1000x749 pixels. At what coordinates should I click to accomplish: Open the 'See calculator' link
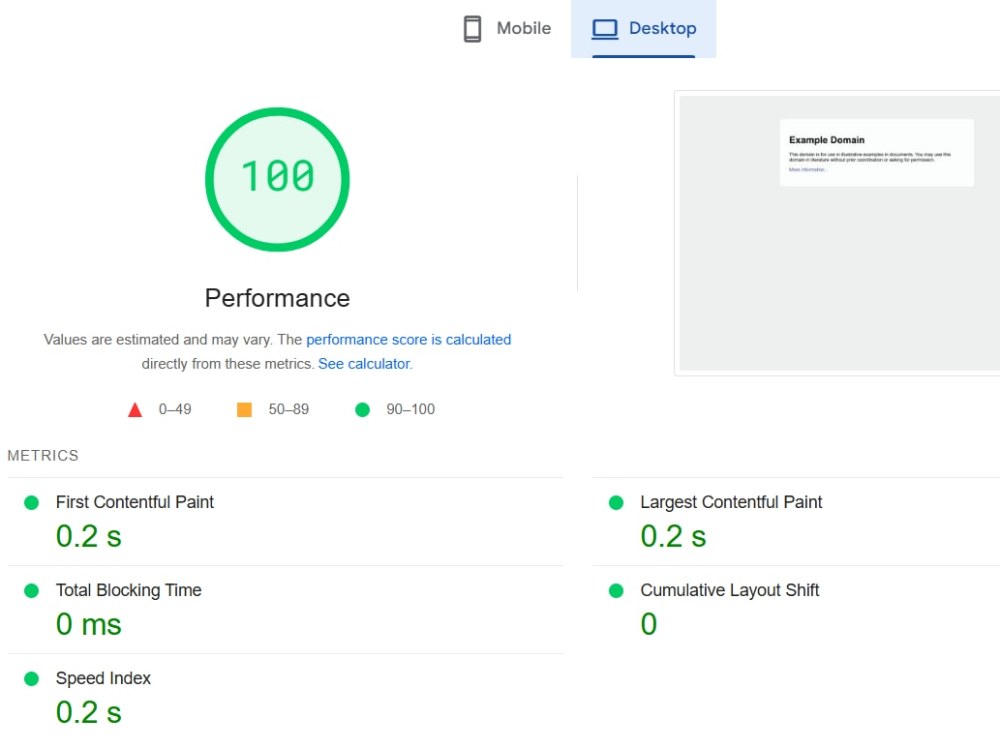(364, 364)
